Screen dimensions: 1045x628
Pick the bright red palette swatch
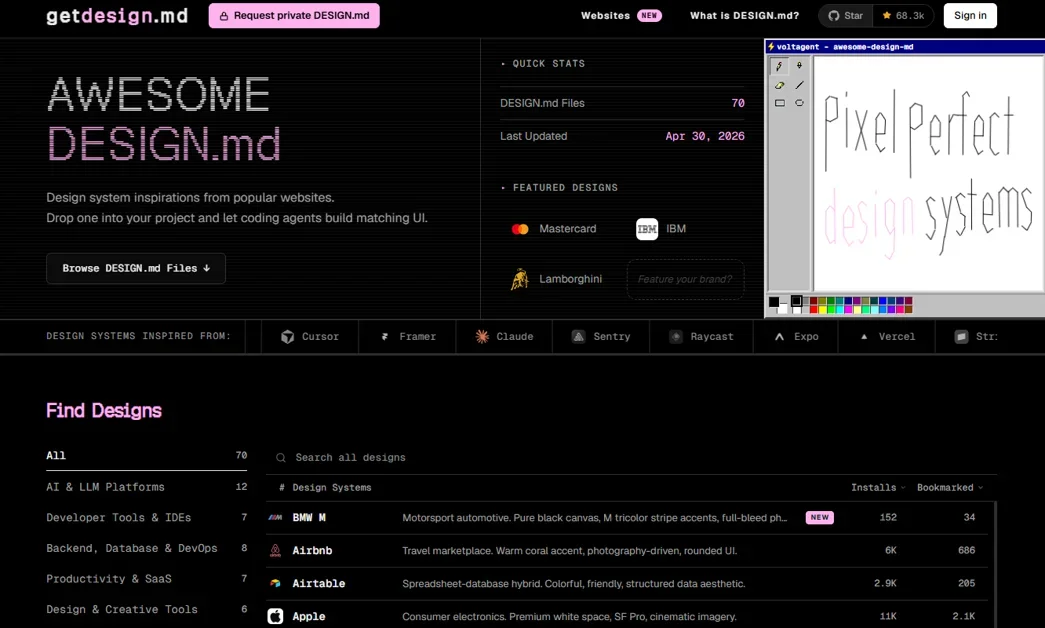pyautogui.click(x=814, y=309)
